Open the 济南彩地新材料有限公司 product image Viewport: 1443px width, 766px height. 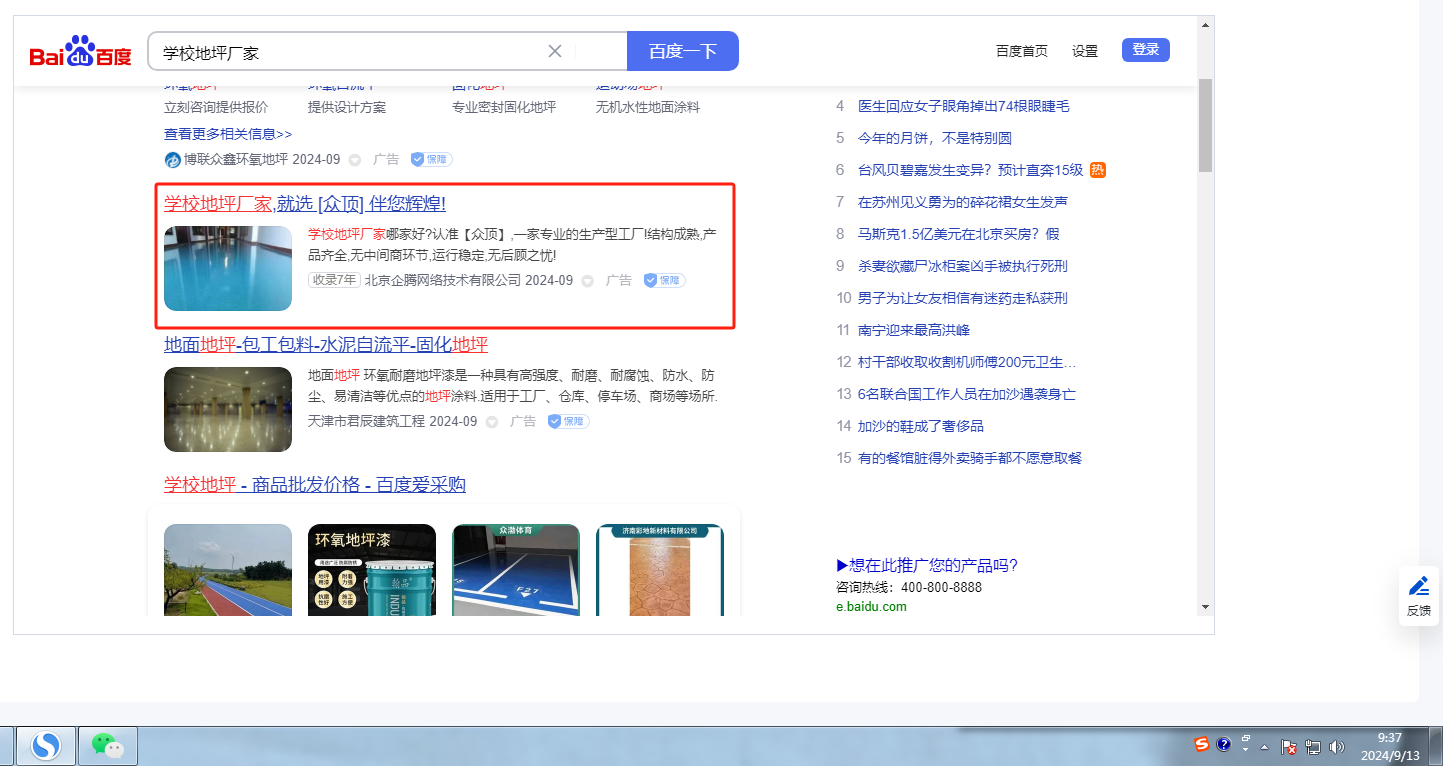pos(660,570)
